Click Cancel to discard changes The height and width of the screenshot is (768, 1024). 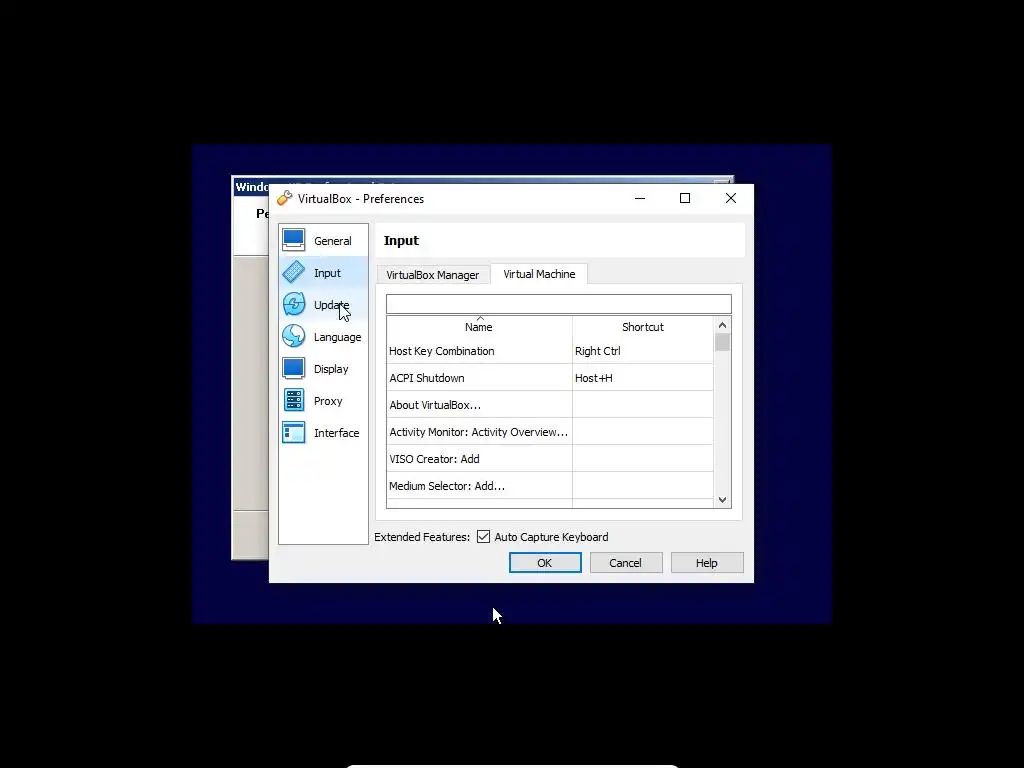tap(626, 563)
